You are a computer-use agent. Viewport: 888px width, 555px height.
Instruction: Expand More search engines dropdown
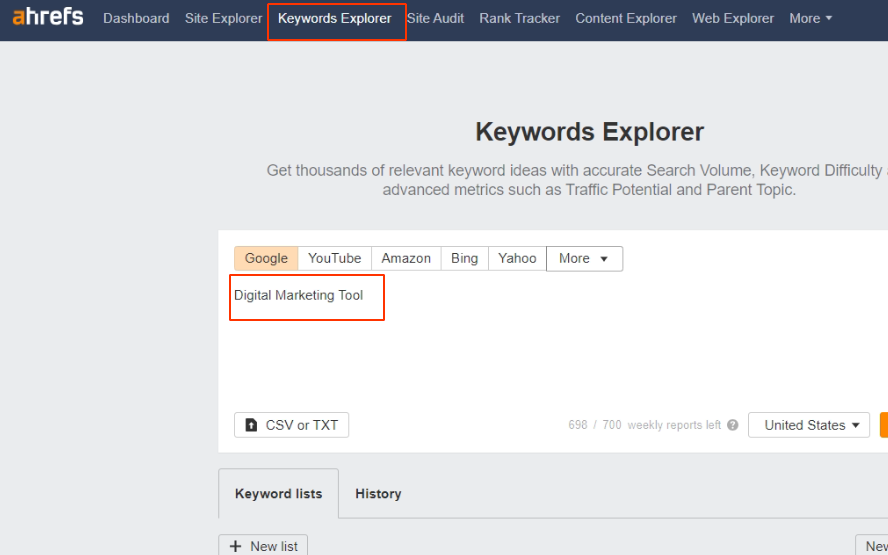(584, 258)
